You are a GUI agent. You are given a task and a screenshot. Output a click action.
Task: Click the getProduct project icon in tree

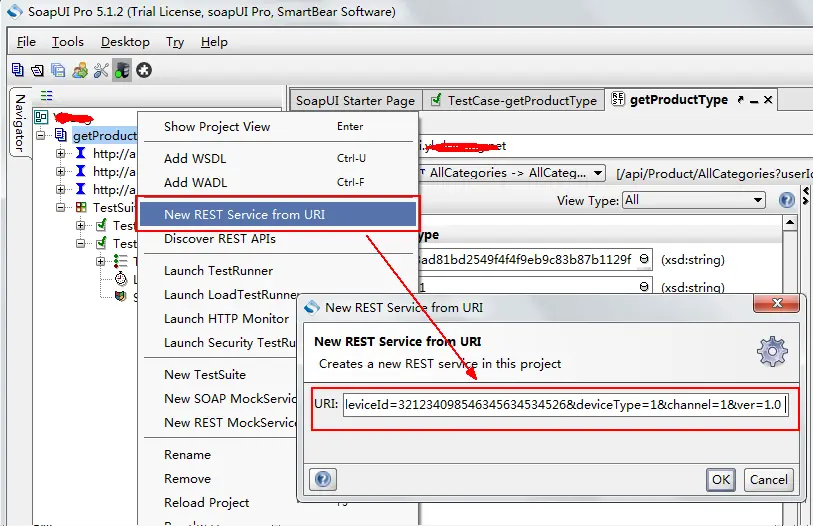pyautogui.click(x=61, y=135)
